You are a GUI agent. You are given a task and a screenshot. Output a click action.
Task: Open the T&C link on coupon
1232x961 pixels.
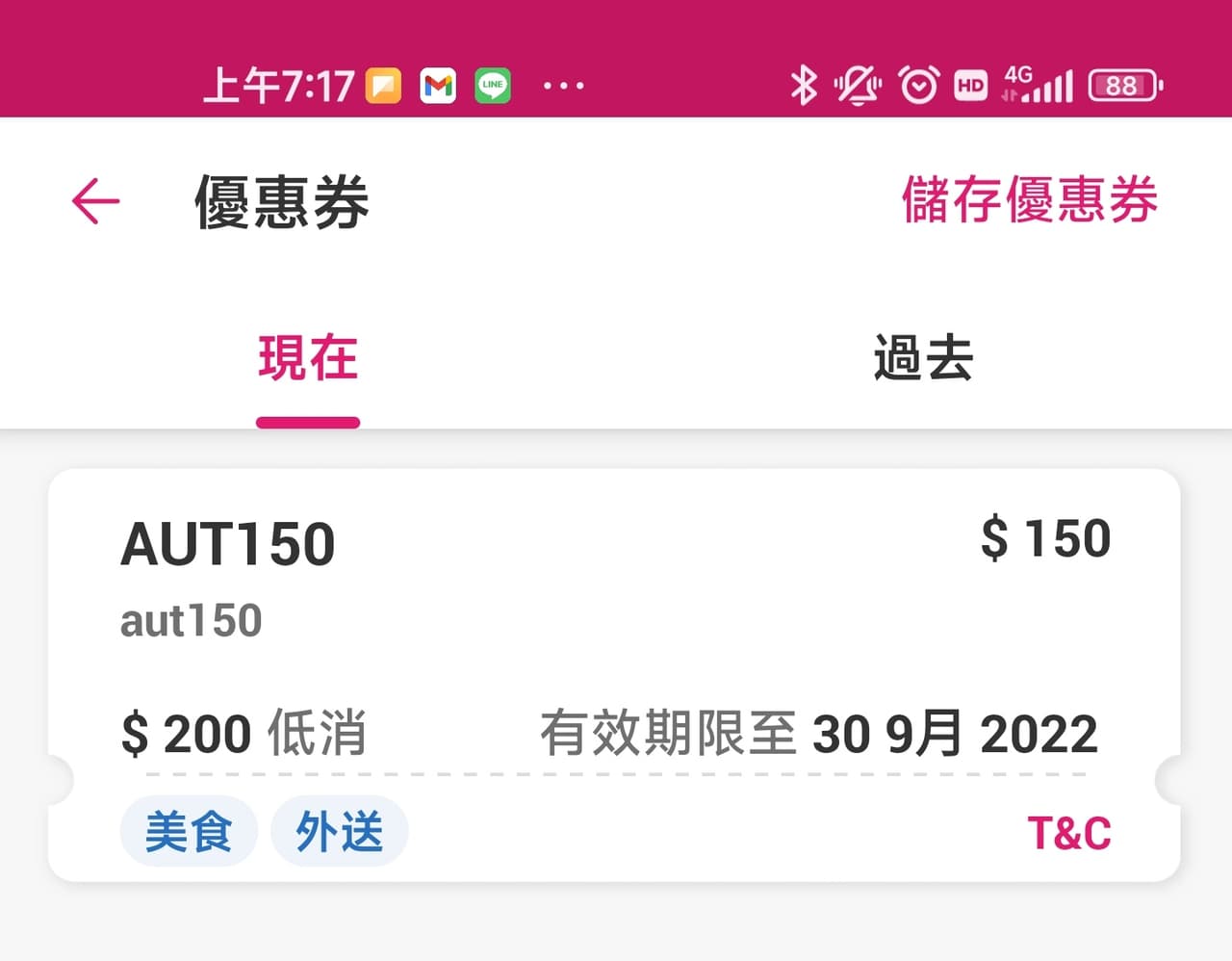point(1070,833)
